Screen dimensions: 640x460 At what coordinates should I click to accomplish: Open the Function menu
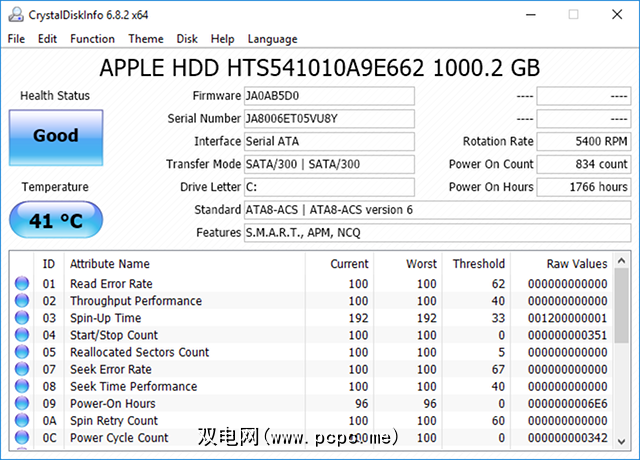(x=92, y=39)
